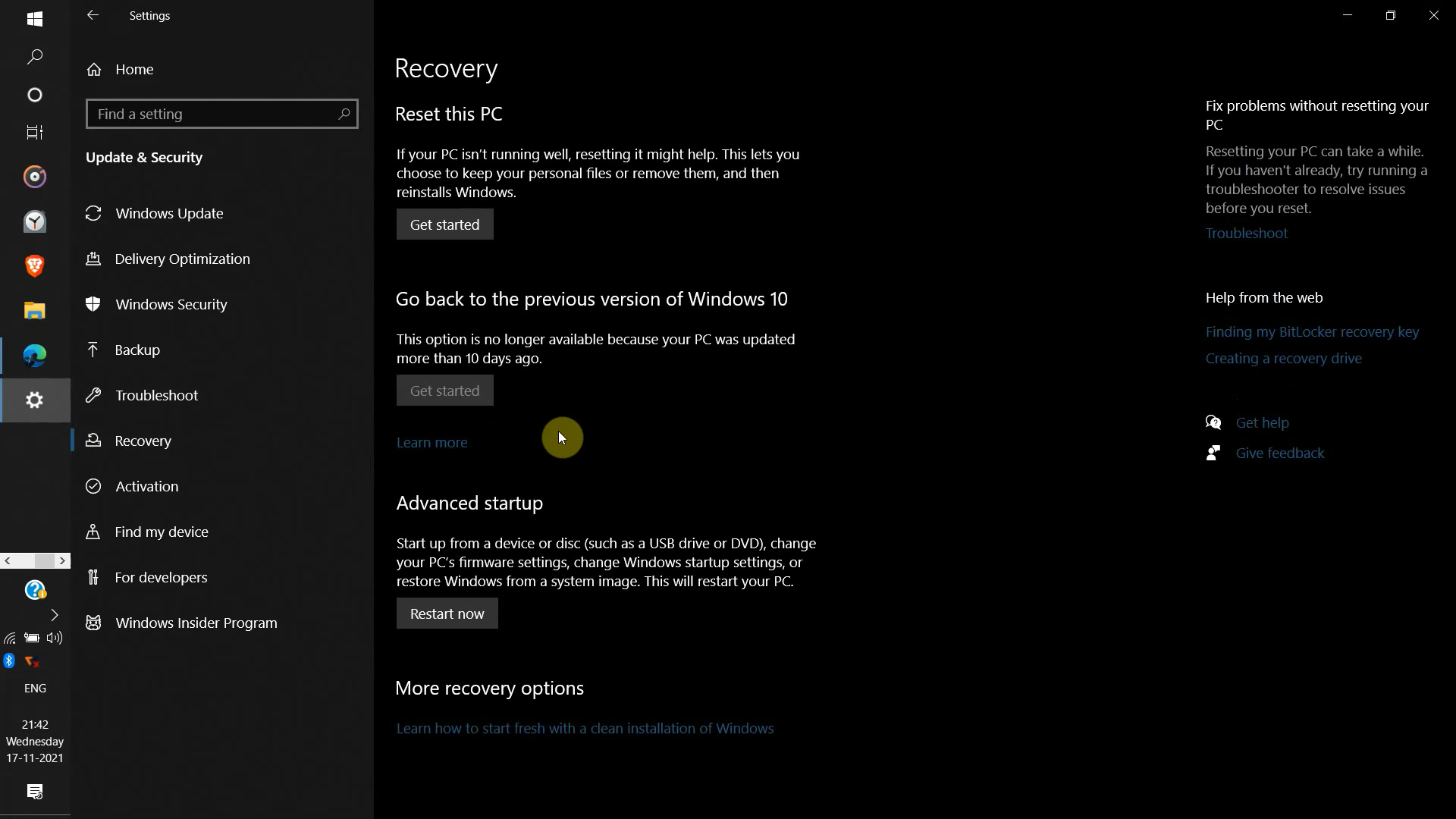Open File Explorer from the taskbar

(x=35, y=311)
